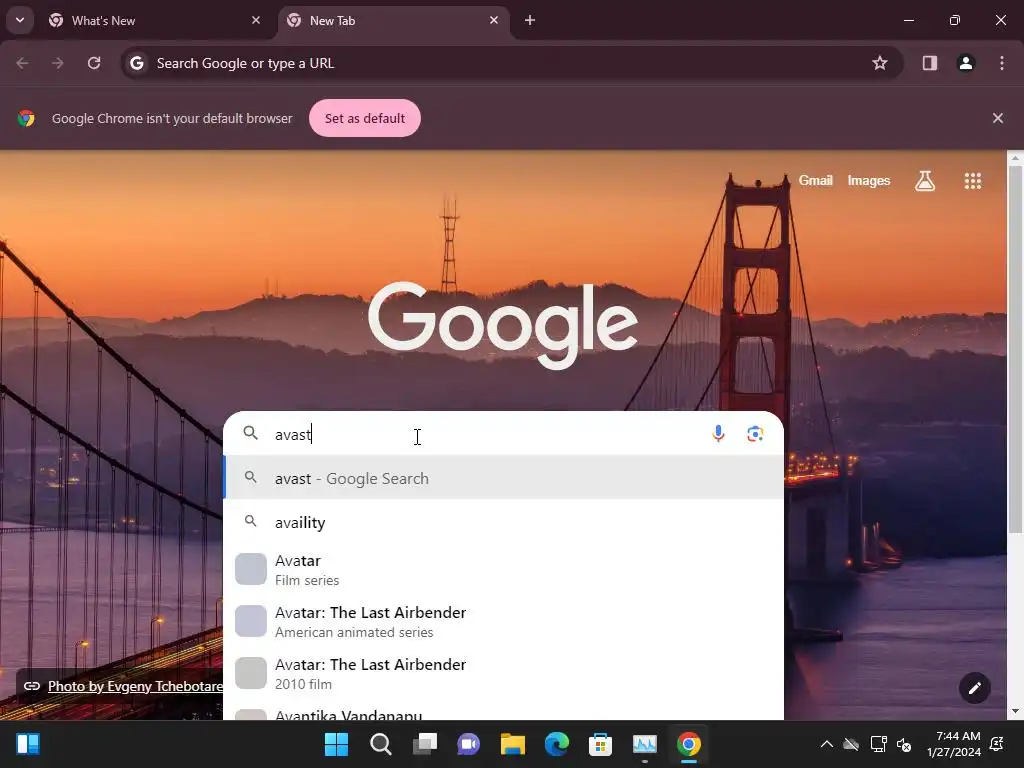Screen dimensions: 1024x768
Task: Open the tab search dropdown arrow
Action: pos(20,20)
